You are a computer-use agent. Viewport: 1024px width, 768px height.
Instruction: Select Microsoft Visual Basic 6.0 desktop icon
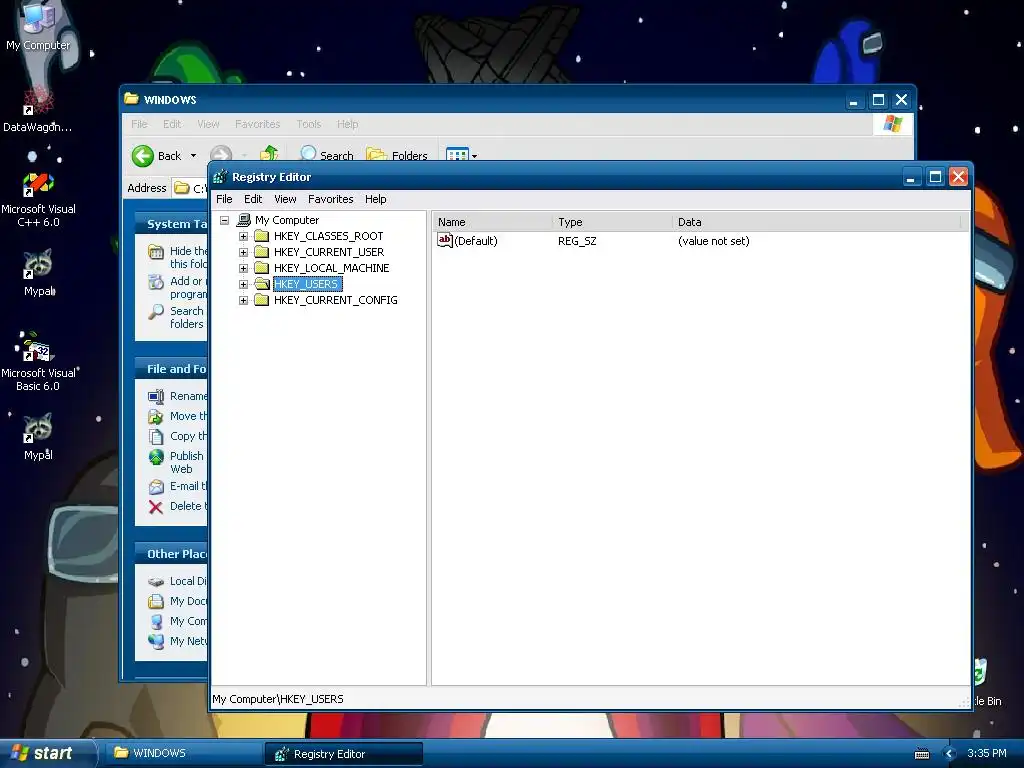pyautogui.click(x=38, y=362)
